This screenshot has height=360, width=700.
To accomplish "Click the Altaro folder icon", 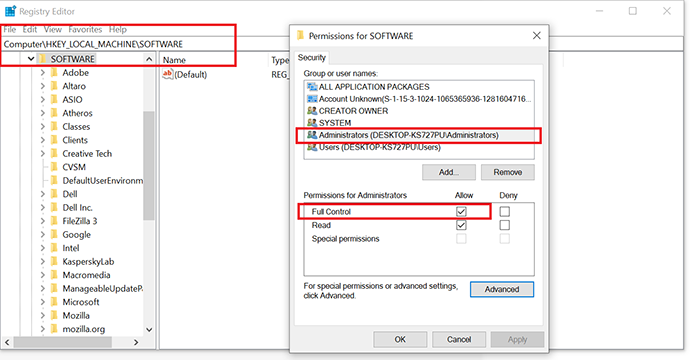I will coord(54,86).
